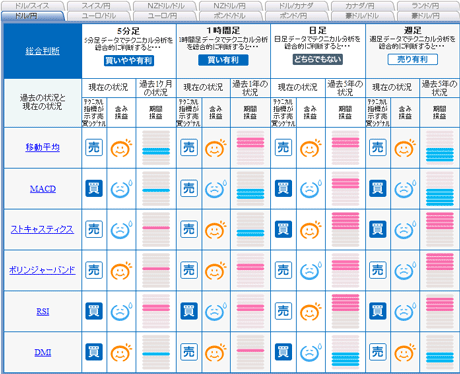This screenshot has height=374, width=460.
Task: Open the 移動平均 link
Action: (x=43, y=147)
